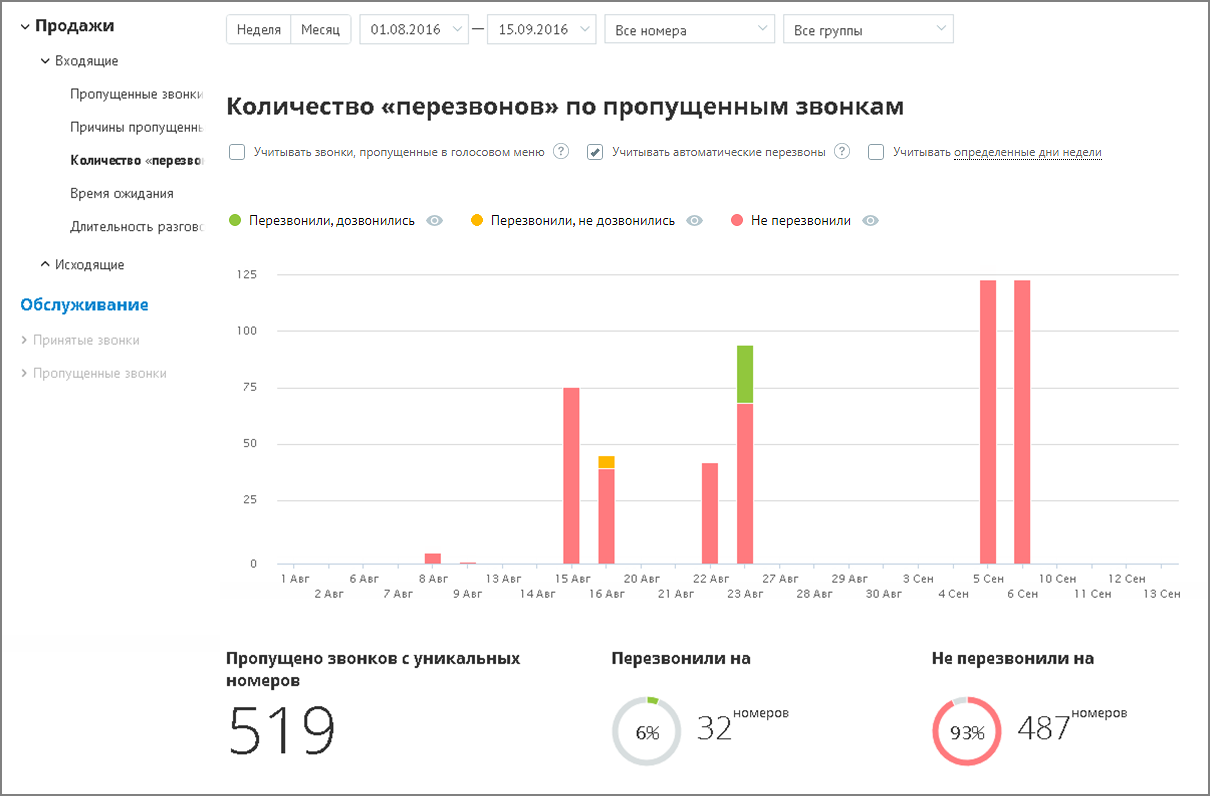
Task: Click green segment of 23 Авг bar
Action: (x=745, y=374)
